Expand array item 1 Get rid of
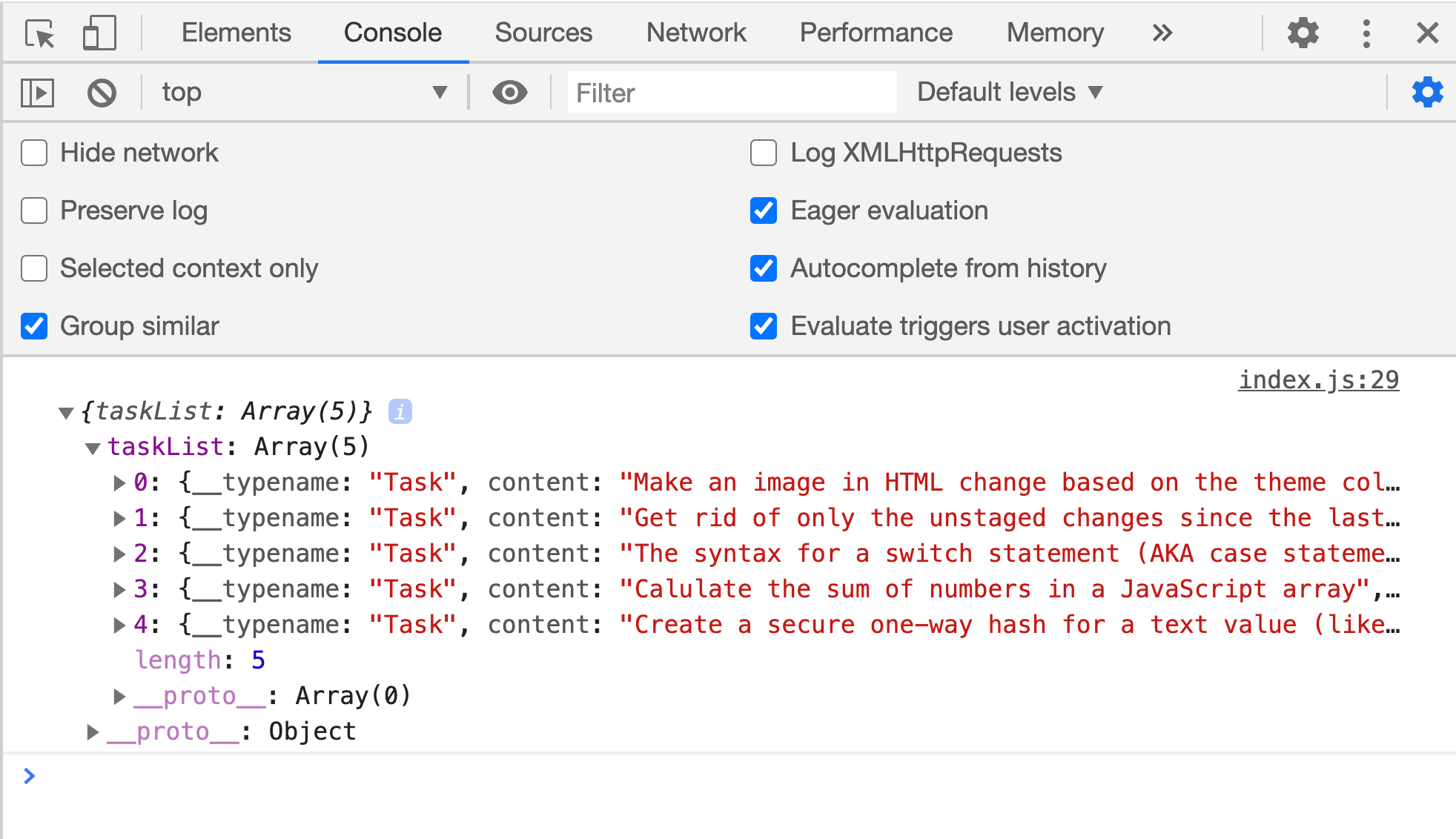 119,519
